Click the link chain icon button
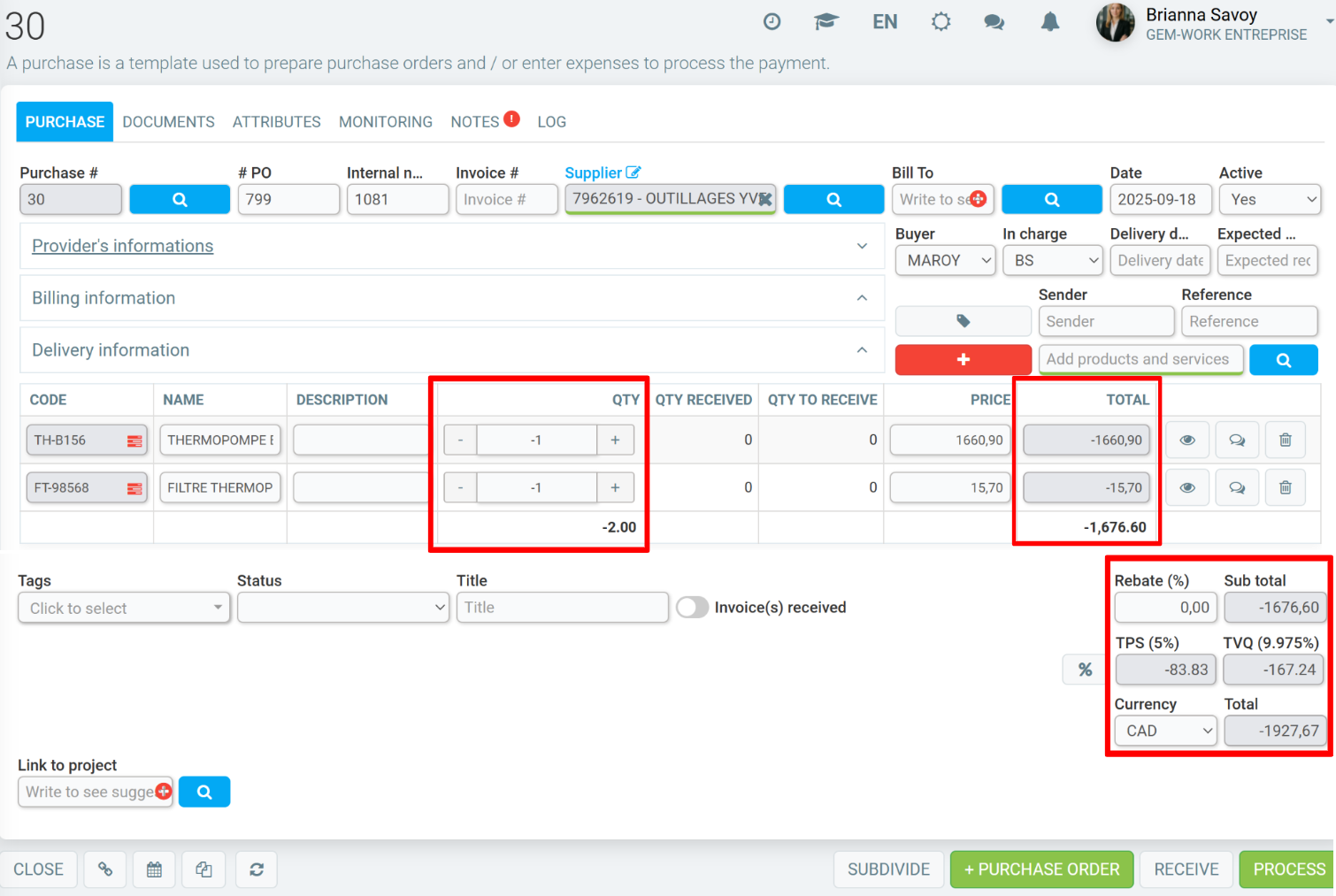The height and width of the screenshot is (896, 1336). 105,869
